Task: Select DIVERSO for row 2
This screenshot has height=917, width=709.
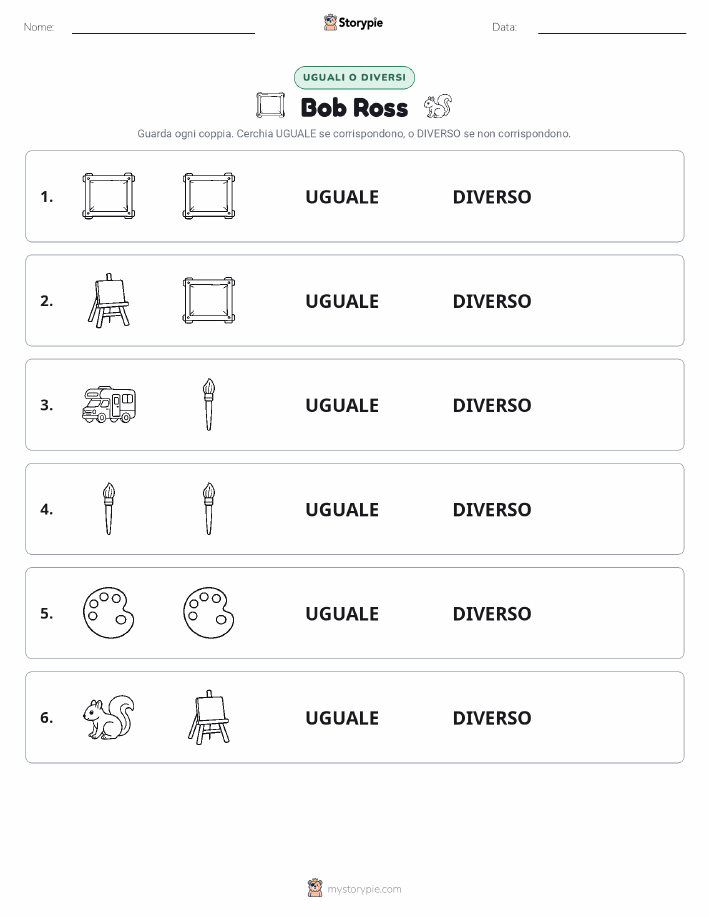Action: coord(492,301)
